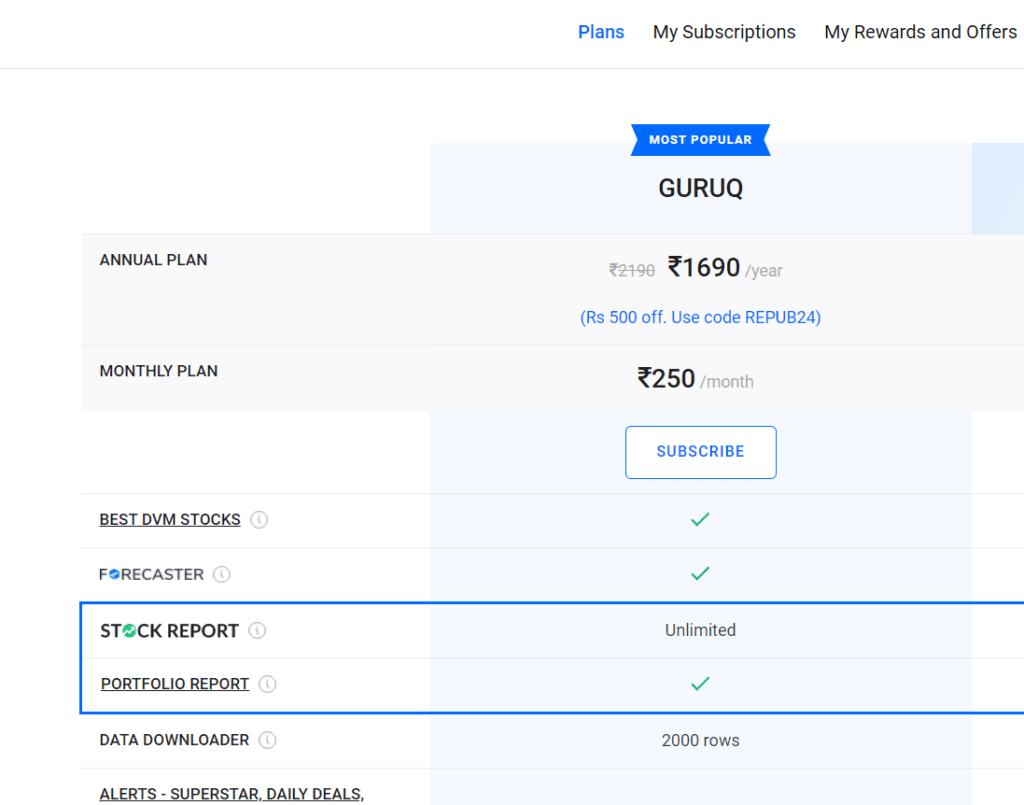The height and width of the screenshot is (805, 1024).
Task: Show info icon next to Forecaster
Action: coord(222,575)
